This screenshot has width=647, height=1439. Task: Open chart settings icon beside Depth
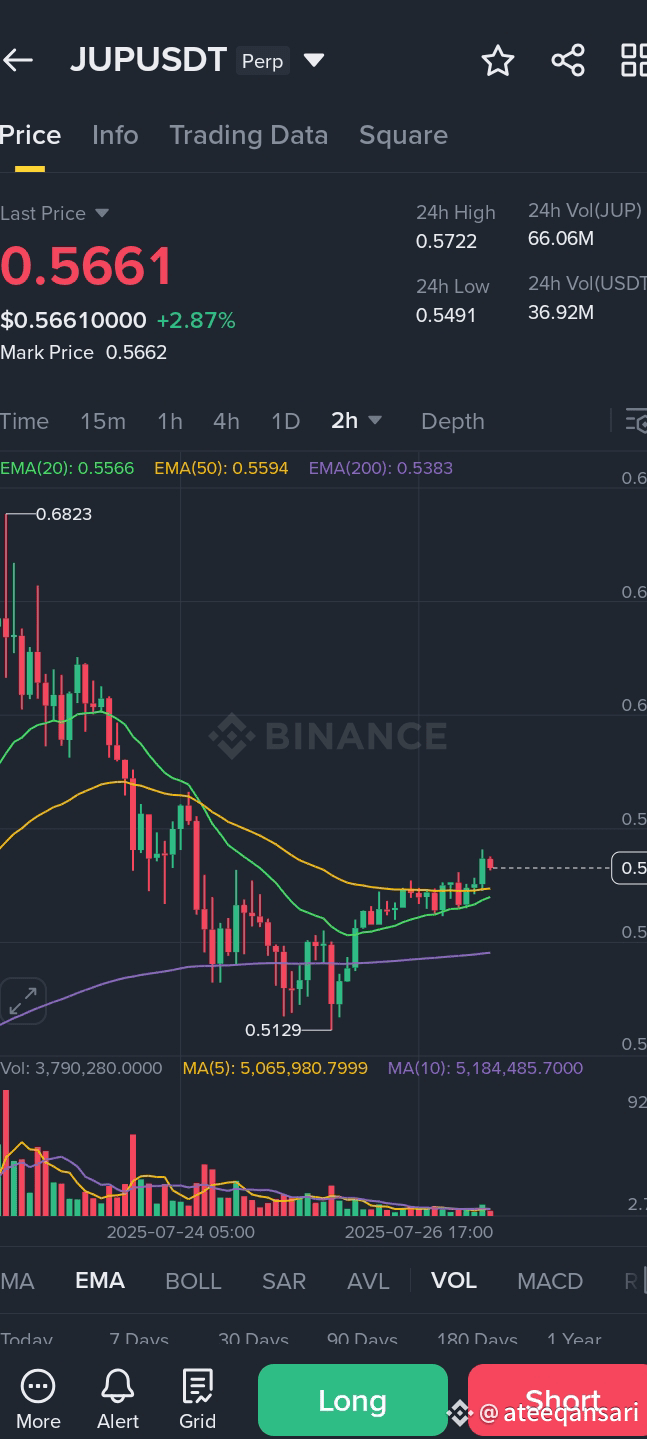coord(636,421)
